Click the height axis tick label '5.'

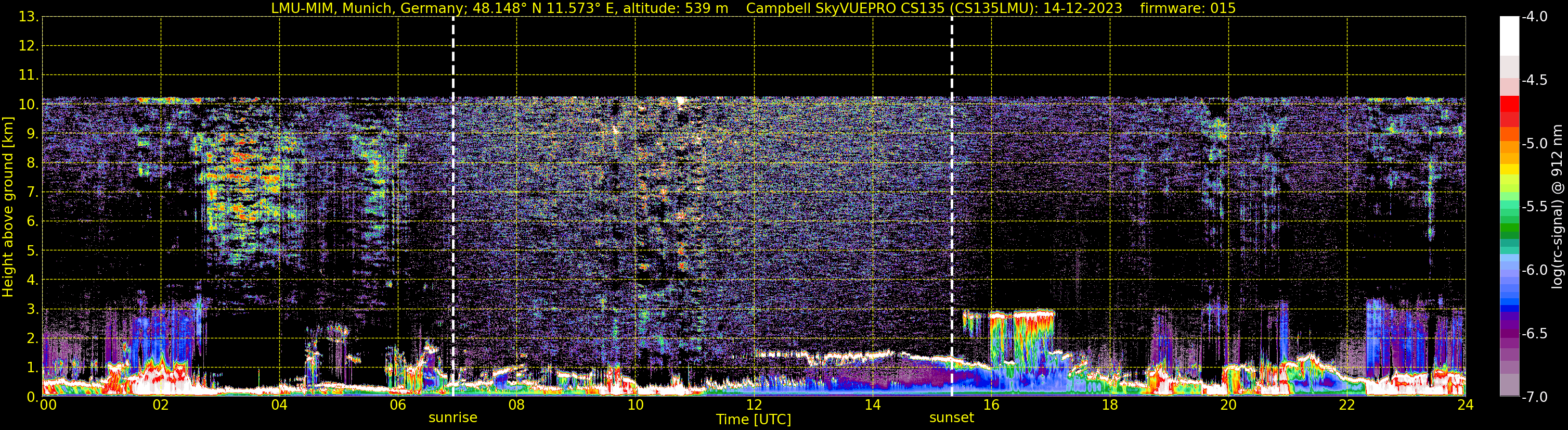[33, 251]
